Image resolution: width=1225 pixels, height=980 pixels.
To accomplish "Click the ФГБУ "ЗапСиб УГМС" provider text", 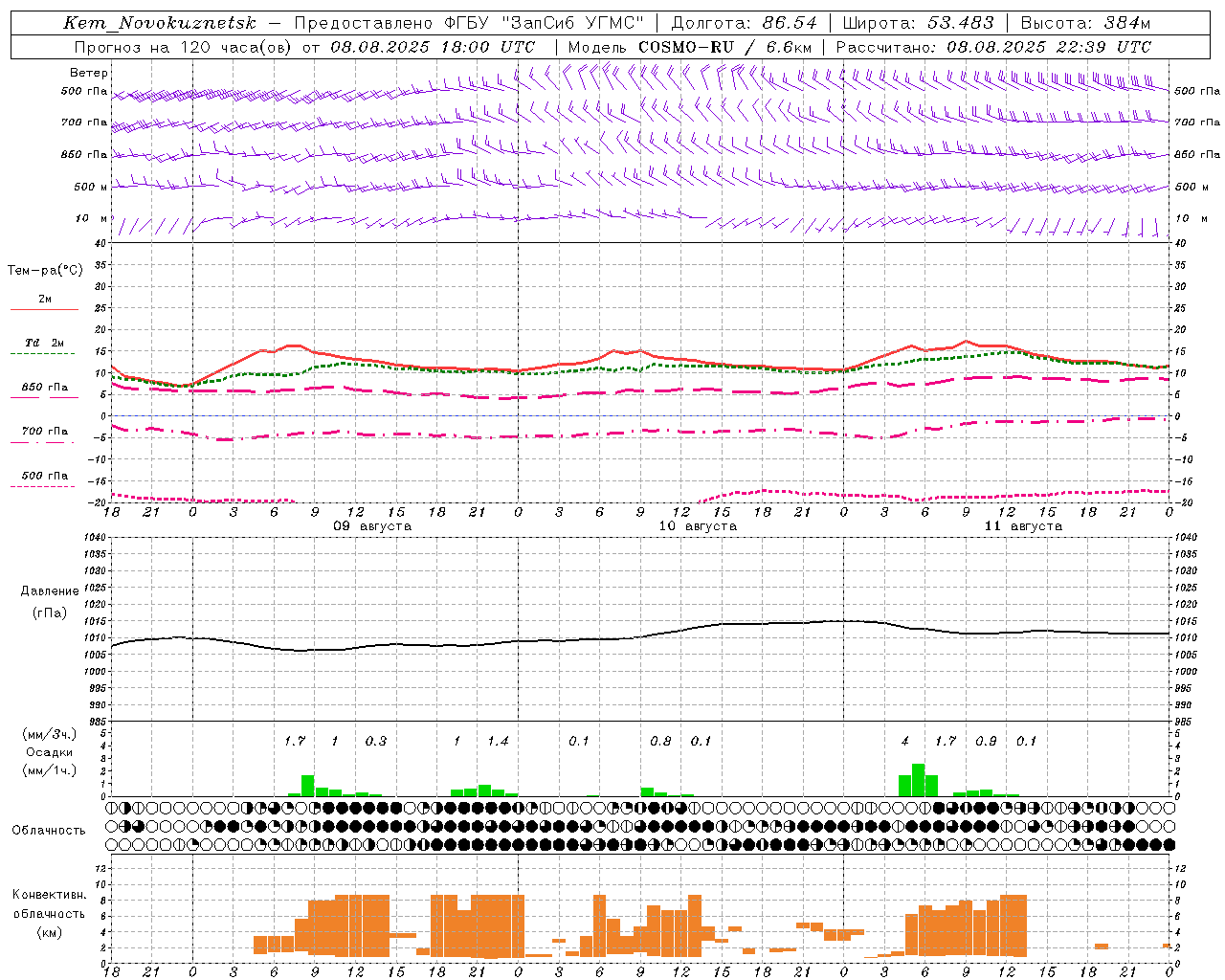I will click(544, 23).
